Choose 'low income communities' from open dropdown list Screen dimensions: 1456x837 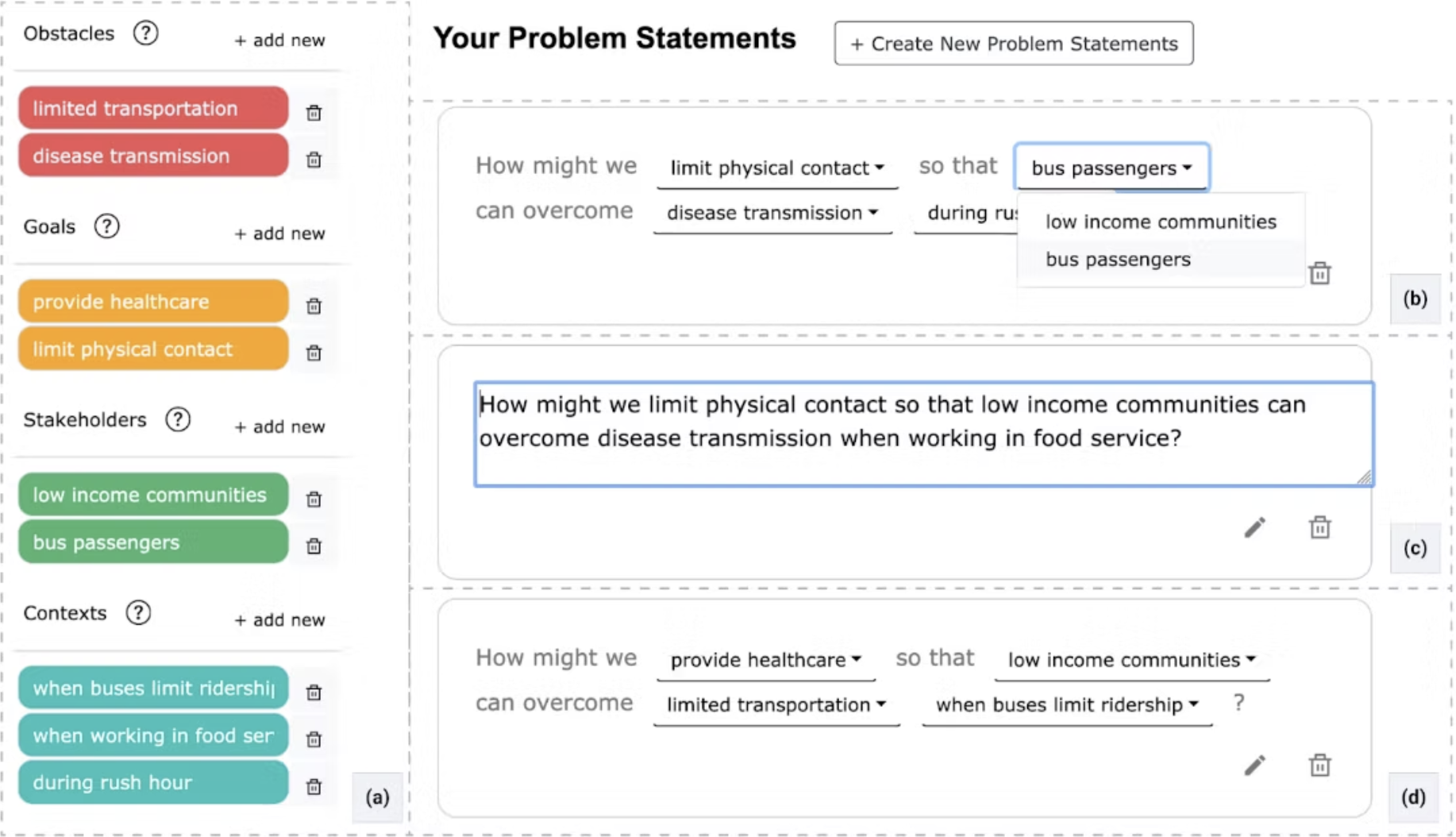pyautogui.click(x=1160, y=222)
